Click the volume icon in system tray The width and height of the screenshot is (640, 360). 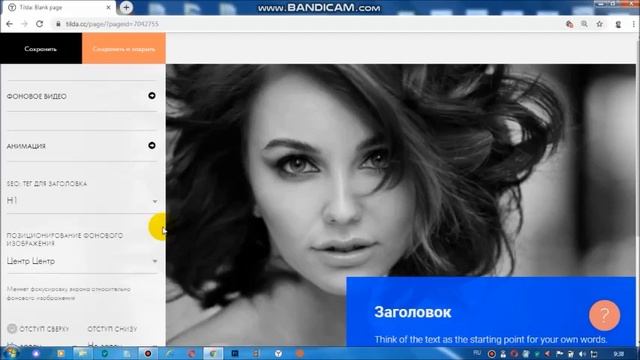tap(582, 354)
